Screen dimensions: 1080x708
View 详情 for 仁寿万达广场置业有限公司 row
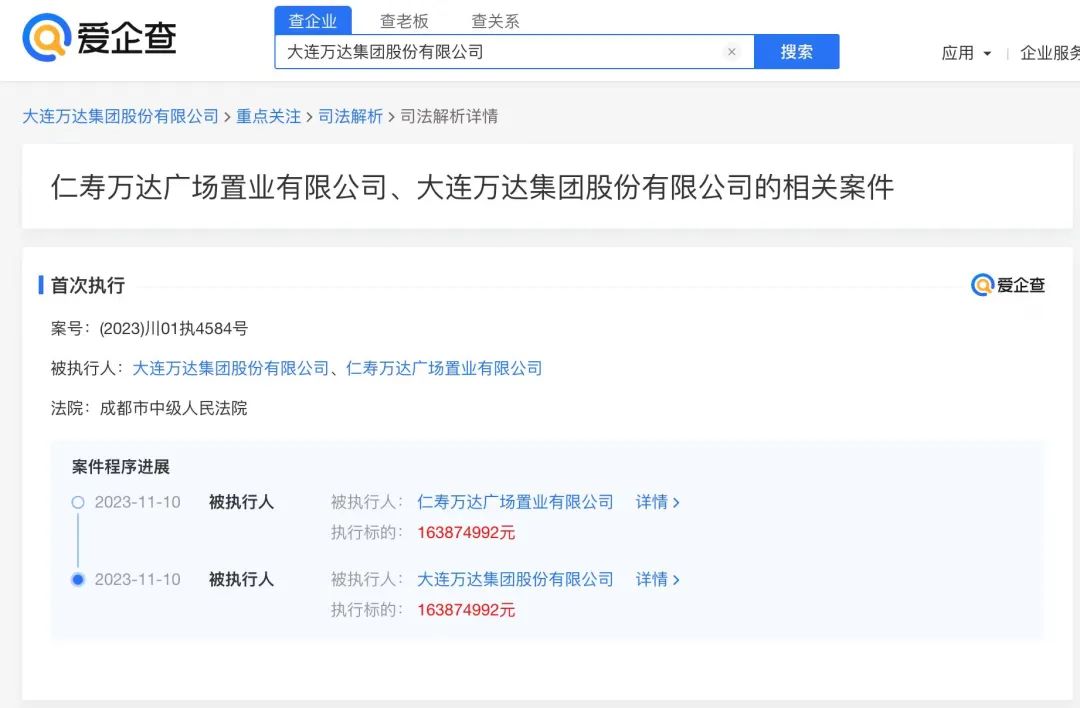pos(657,502)
